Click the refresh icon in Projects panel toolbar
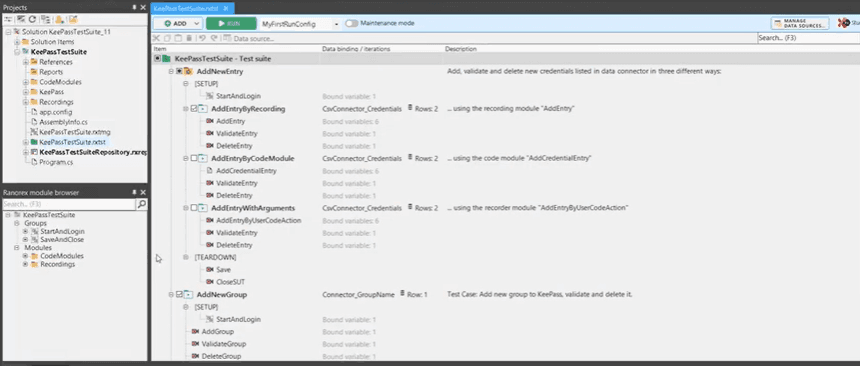Viewport: 860px width, 366px height. [x=32, y=19]
